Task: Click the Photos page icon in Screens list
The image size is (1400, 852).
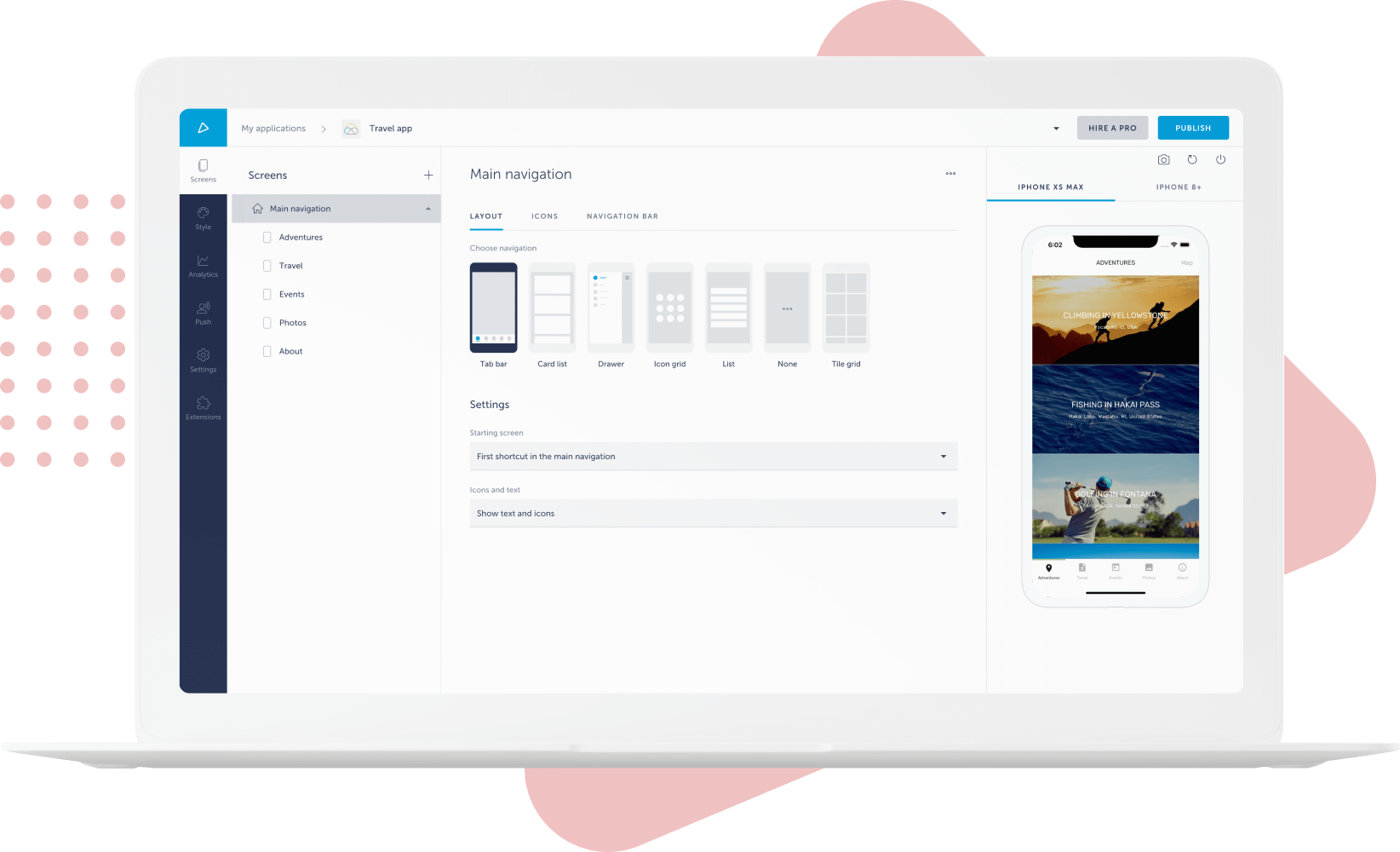Action: tap(267, 323)
